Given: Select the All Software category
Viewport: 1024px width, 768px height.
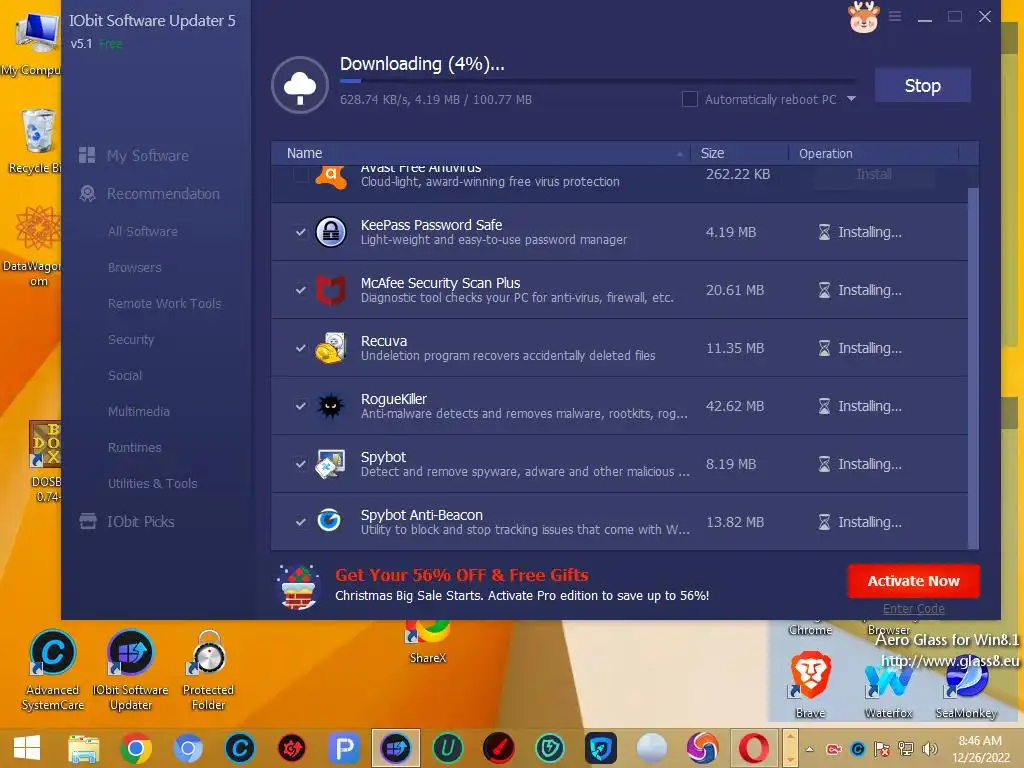Looking at the screenshot, I should tap(142, 231).
